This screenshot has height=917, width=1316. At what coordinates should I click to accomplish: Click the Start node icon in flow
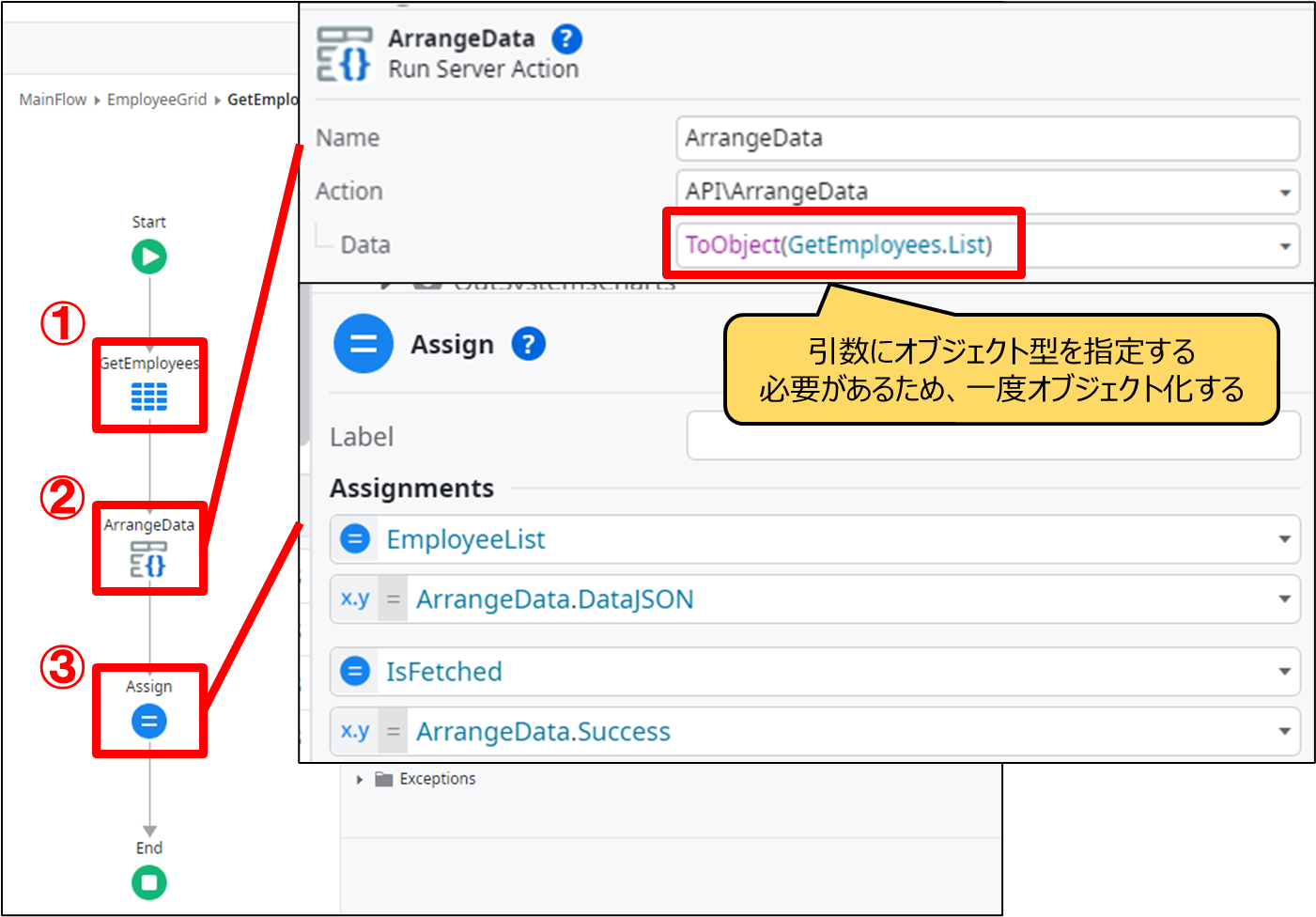coord(149,256)
